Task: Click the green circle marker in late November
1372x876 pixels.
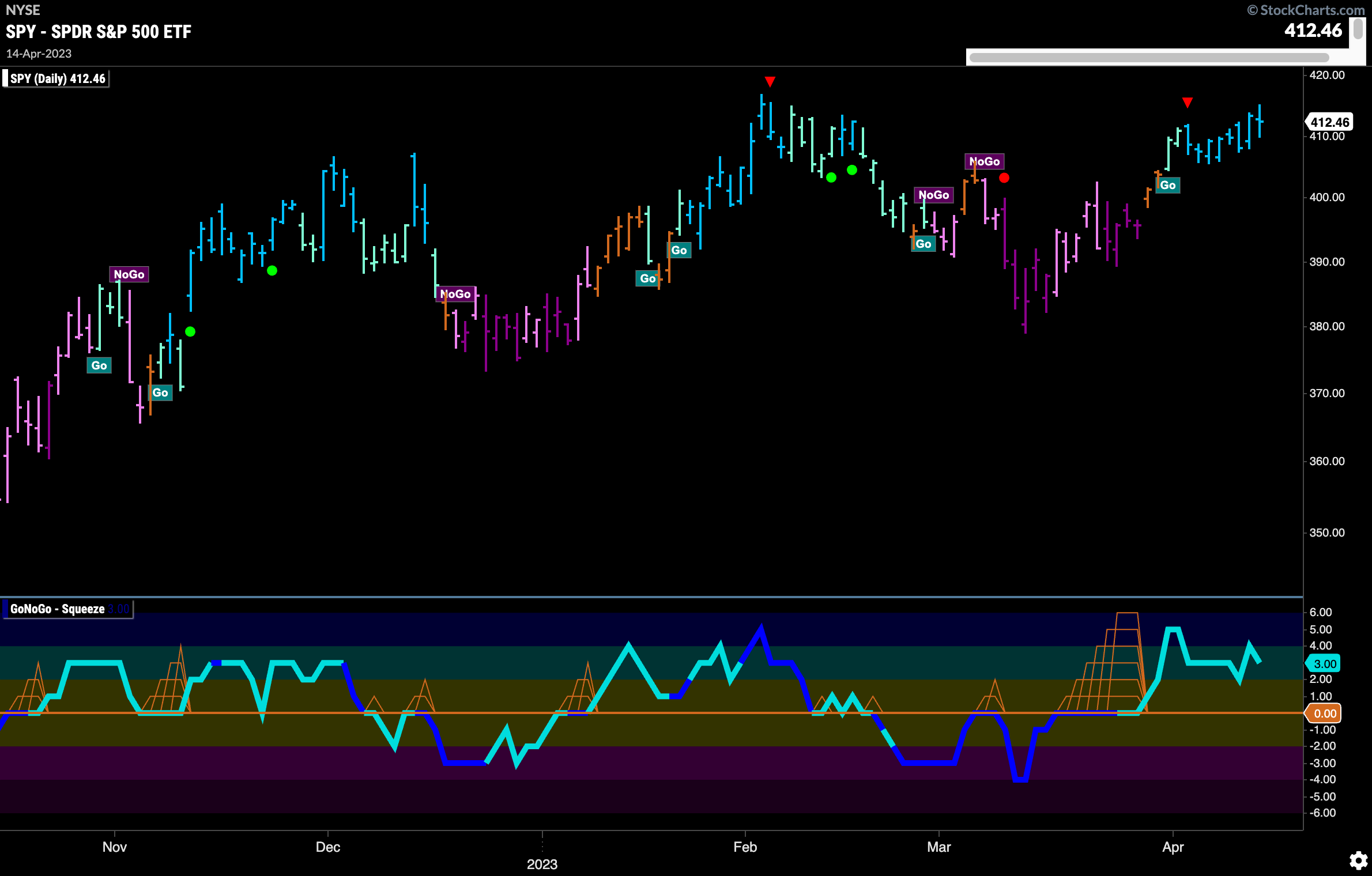Action: coord(272,270)
